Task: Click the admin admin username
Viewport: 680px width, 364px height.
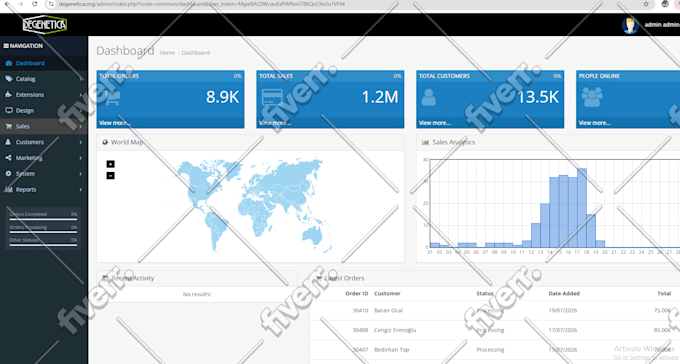Action: click(x=662, y=25)
